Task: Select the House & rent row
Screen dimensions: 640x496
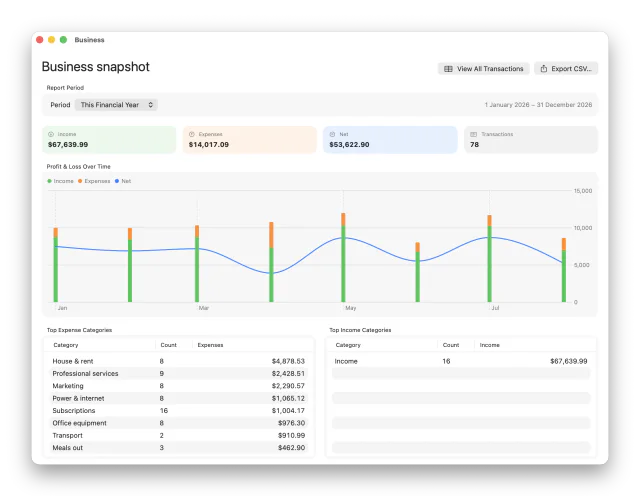Action: click(179, 361)
